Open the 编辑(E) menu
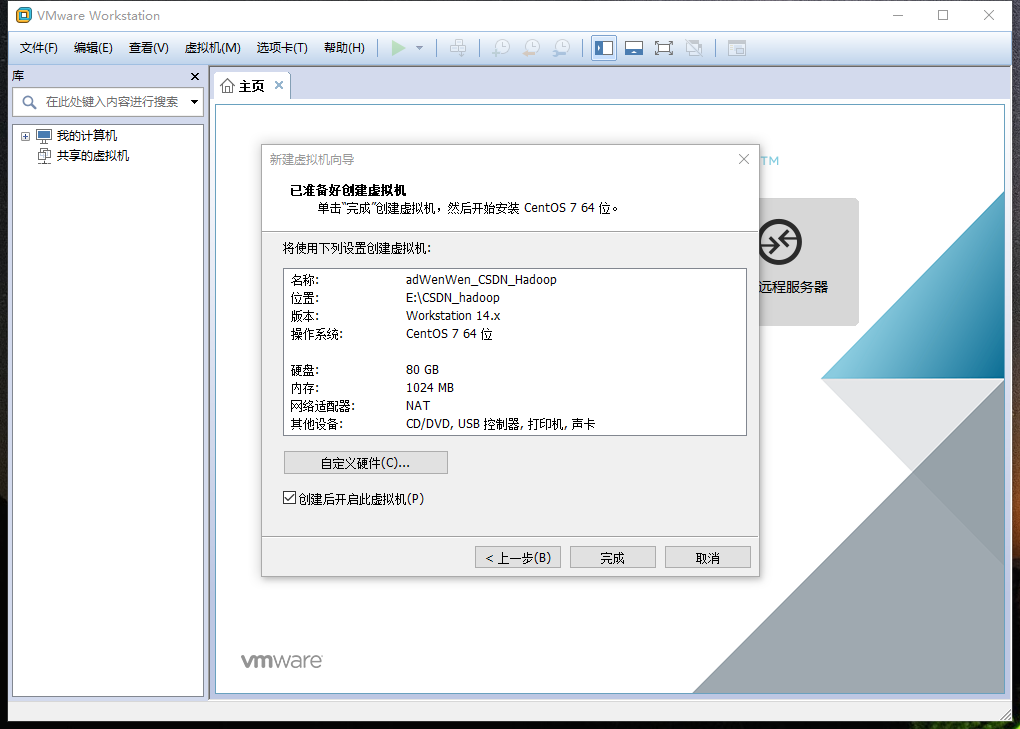Viewport: 1020px width, 729px height. click(x=93, y=48)
